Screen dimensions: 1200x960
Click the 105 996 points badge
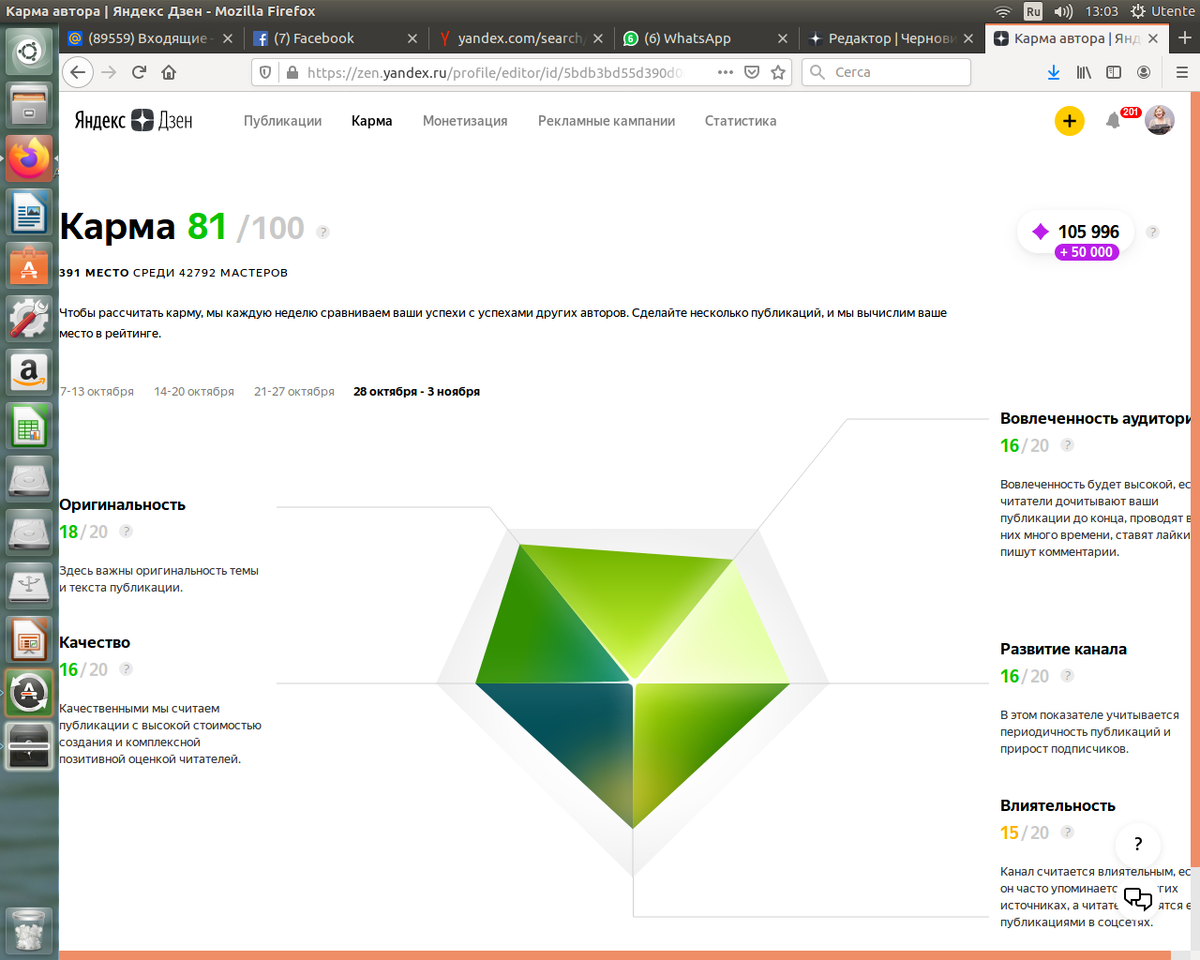[1076, 232]
